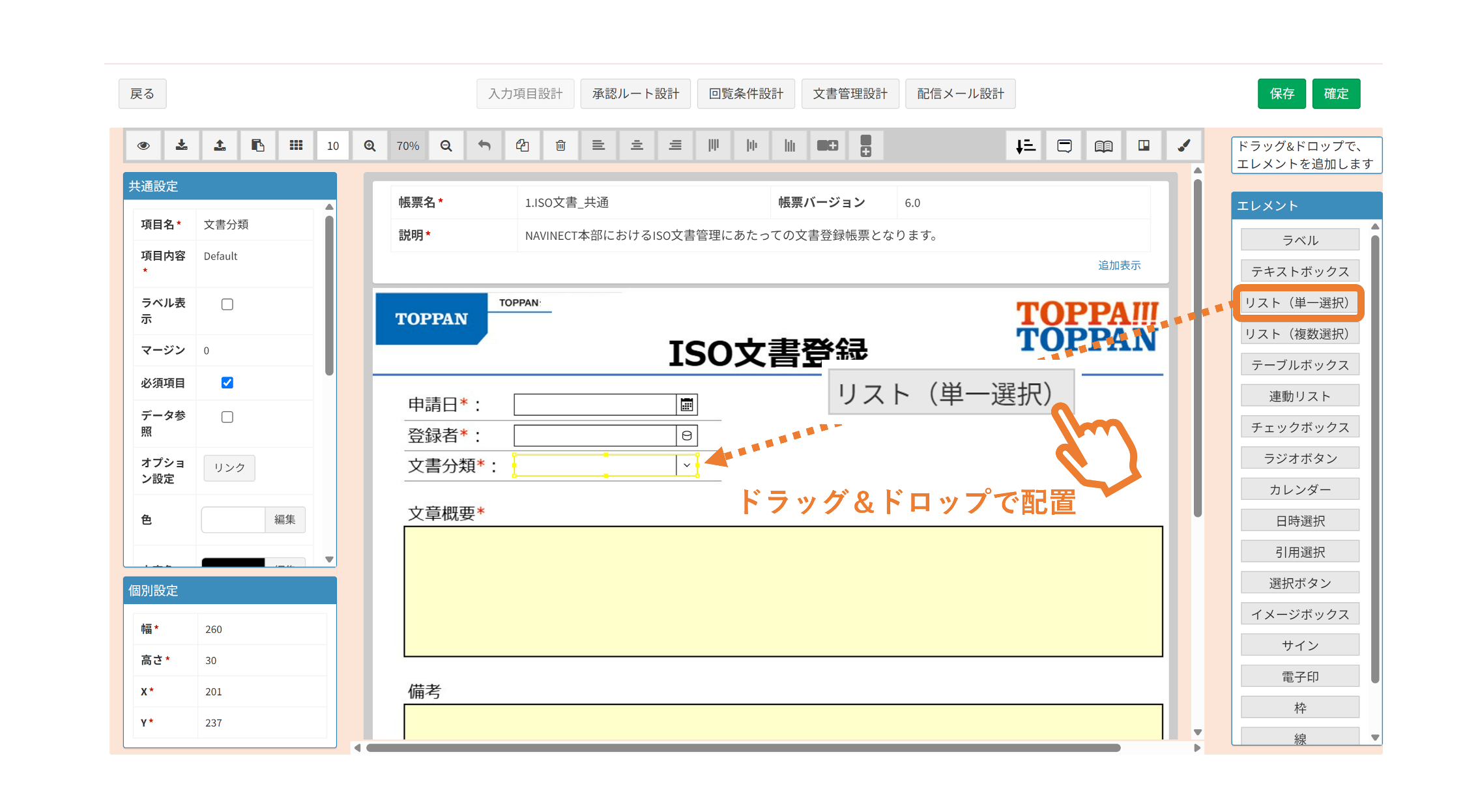
Task: Toggle the ラベル表示 checkbox
Action: 227,304
